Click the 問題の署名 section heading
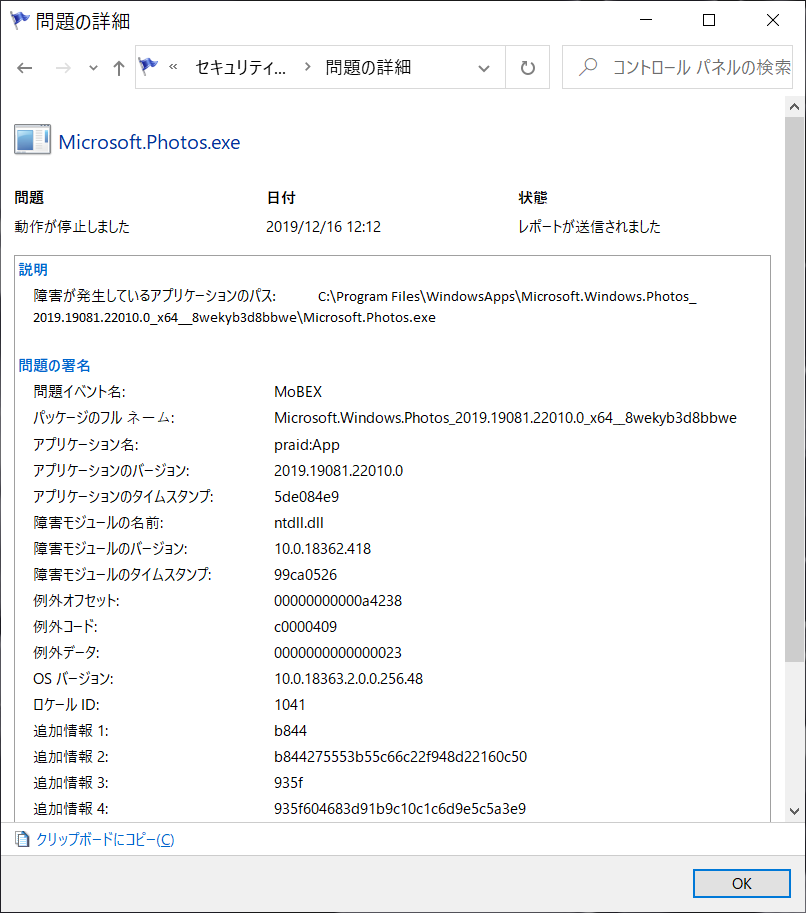This screenshot has width=806, height=913. click(55, 366)
